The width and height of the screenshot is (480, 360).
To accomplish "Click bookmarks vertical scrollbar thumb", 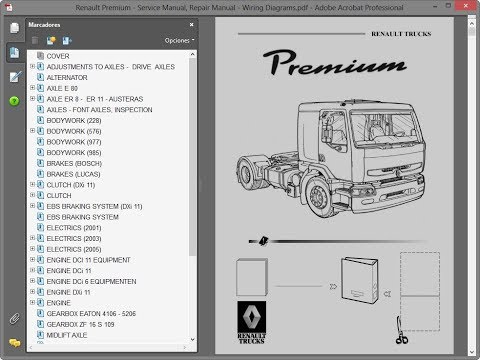I will (192, 157).
